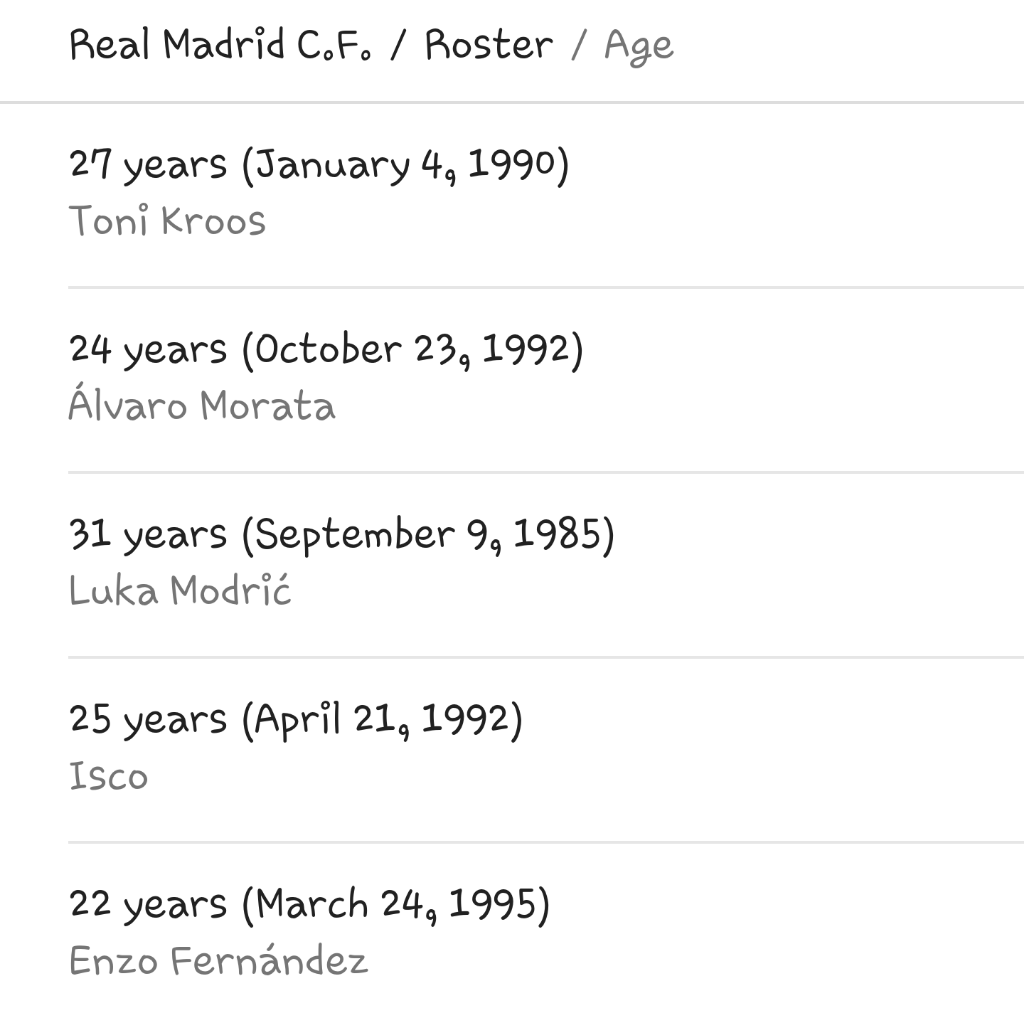1024x1013 pixels.
Task: Open the Enzo Fernández player name
Action: 218,961
